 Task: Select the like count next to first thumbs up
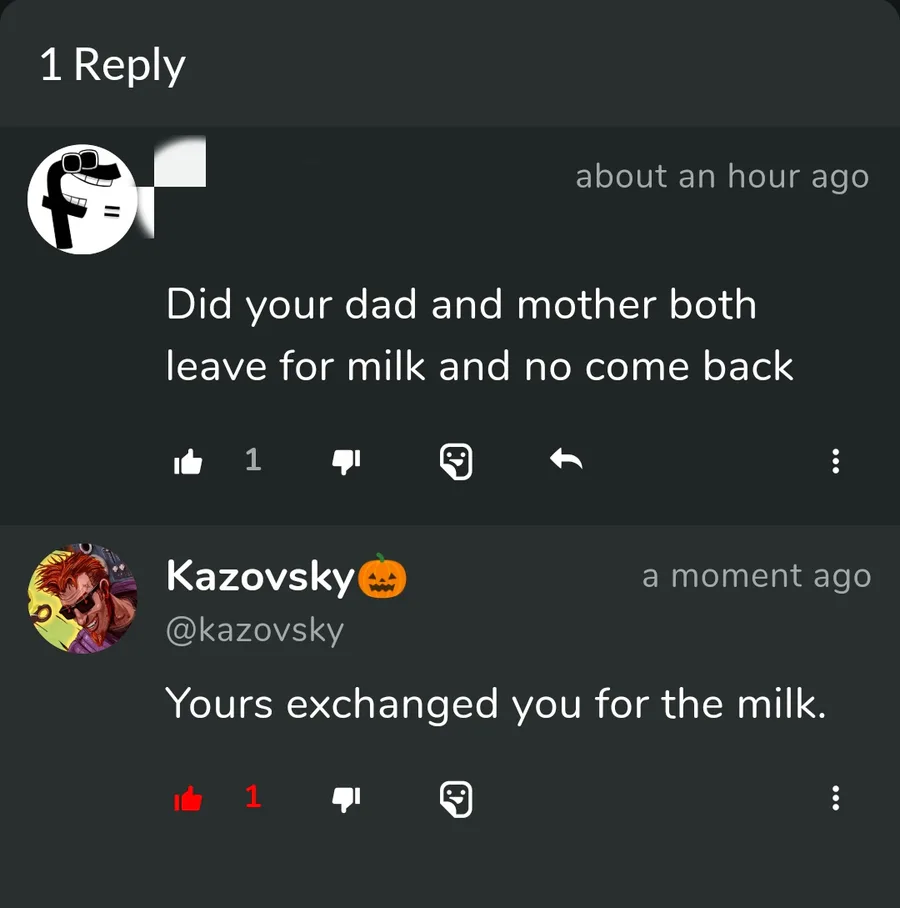coord(253,460)
